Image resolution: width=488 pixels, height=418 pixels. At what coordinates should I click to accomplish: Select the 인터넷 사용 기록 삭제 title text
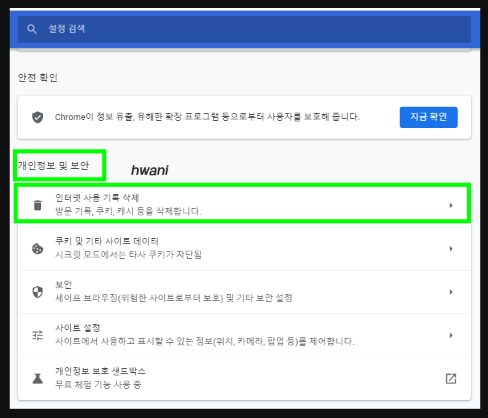[97, 198]
